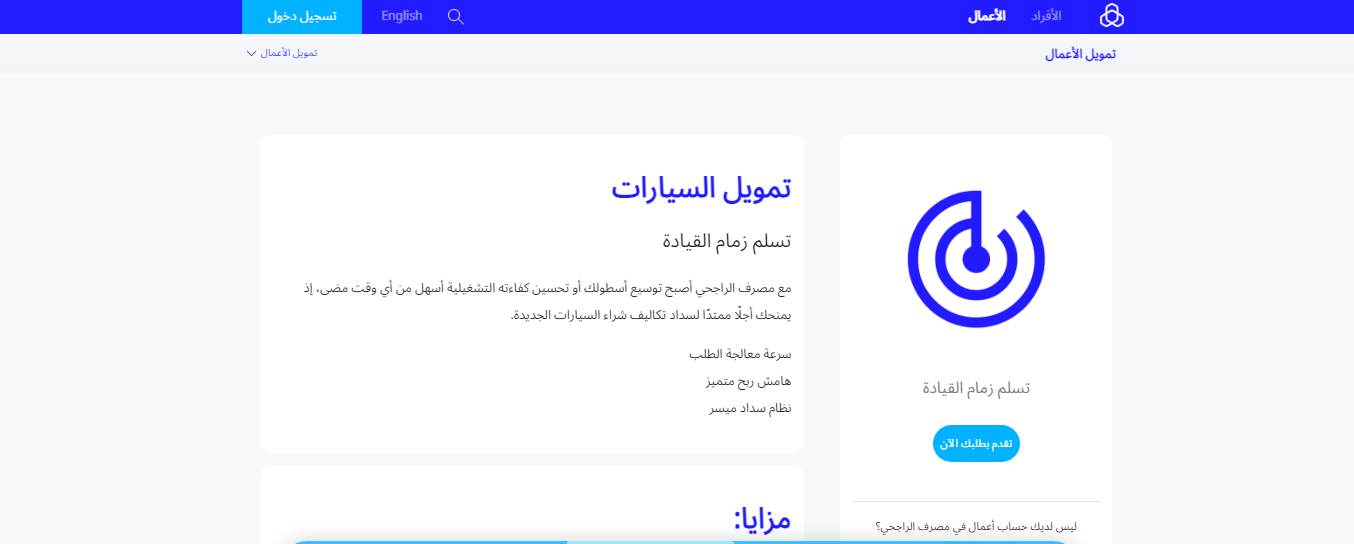Click the paragraph beginning مع مصرف الراجحي

coord(547,302)
